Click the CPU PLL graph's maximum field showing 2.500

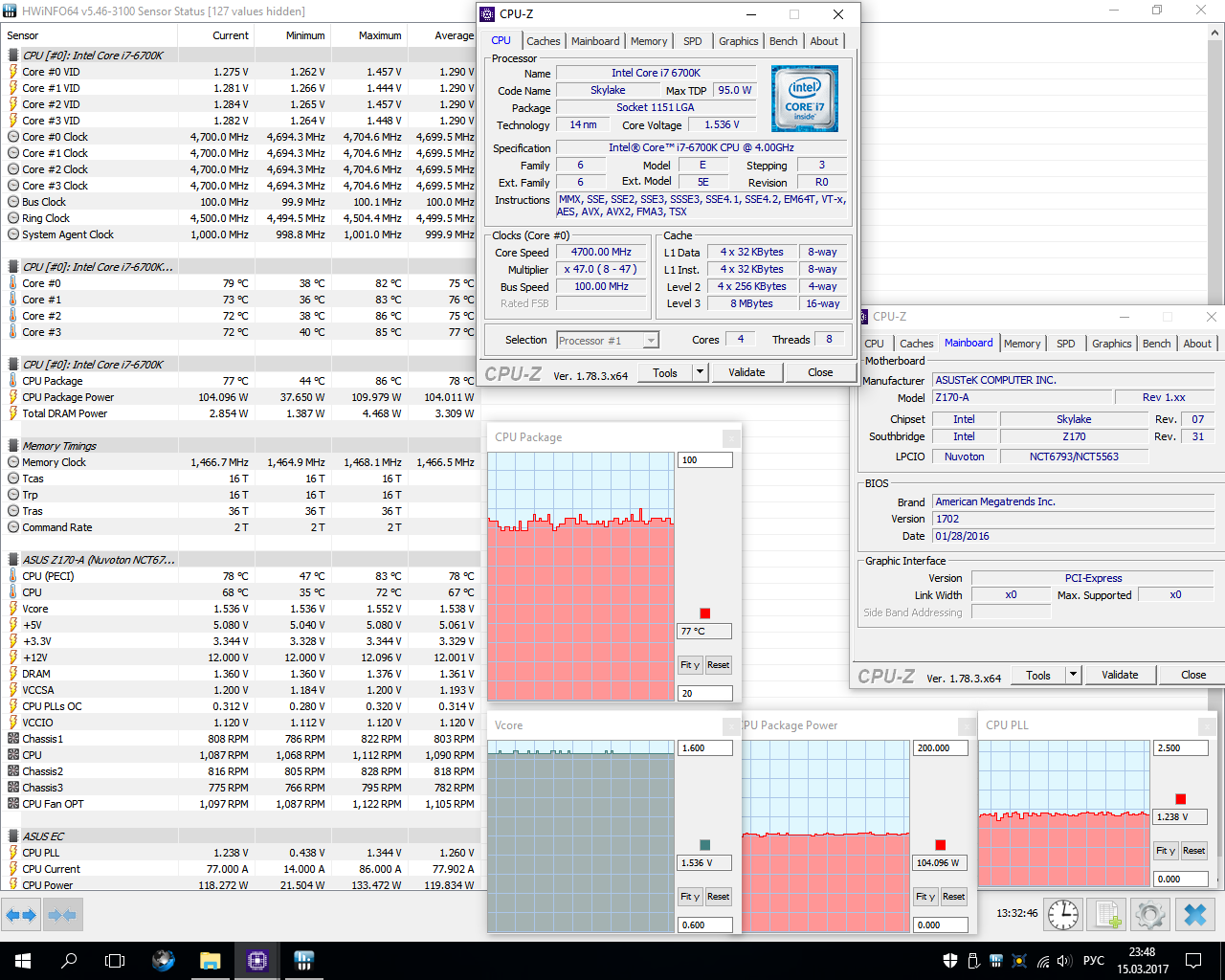1181,748
